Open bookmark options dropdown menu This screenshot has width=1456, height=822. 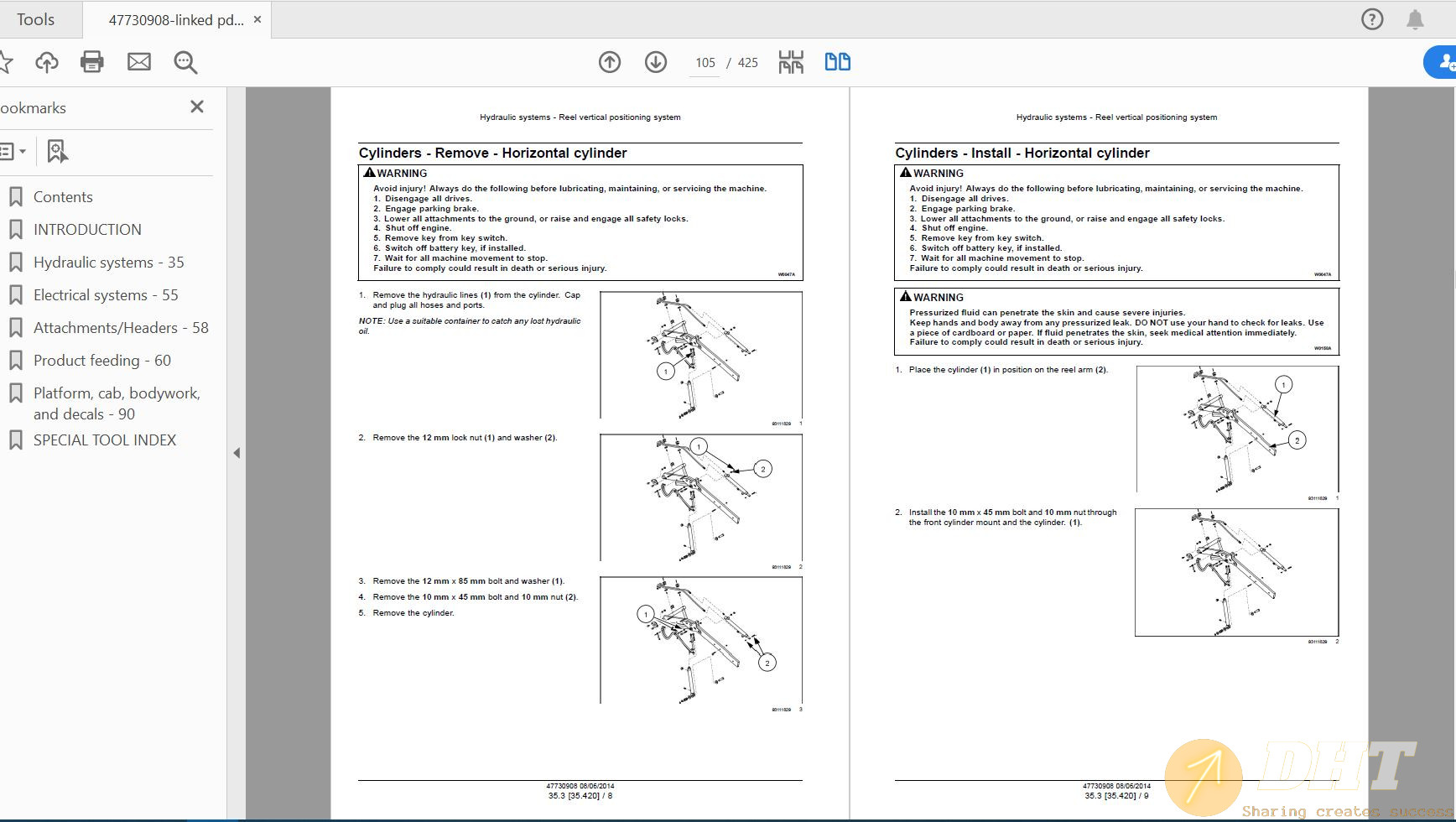[12, 152]
